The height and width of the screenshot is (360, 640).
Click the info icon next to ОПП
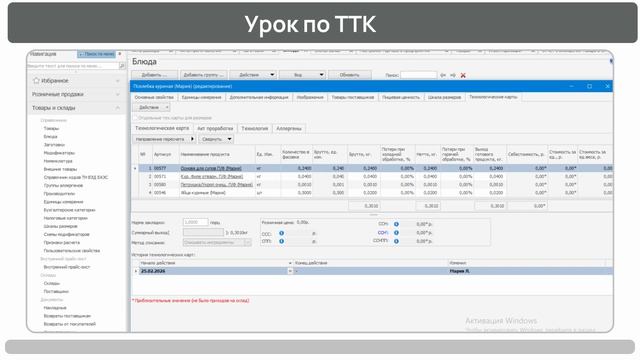click(281, 241)
